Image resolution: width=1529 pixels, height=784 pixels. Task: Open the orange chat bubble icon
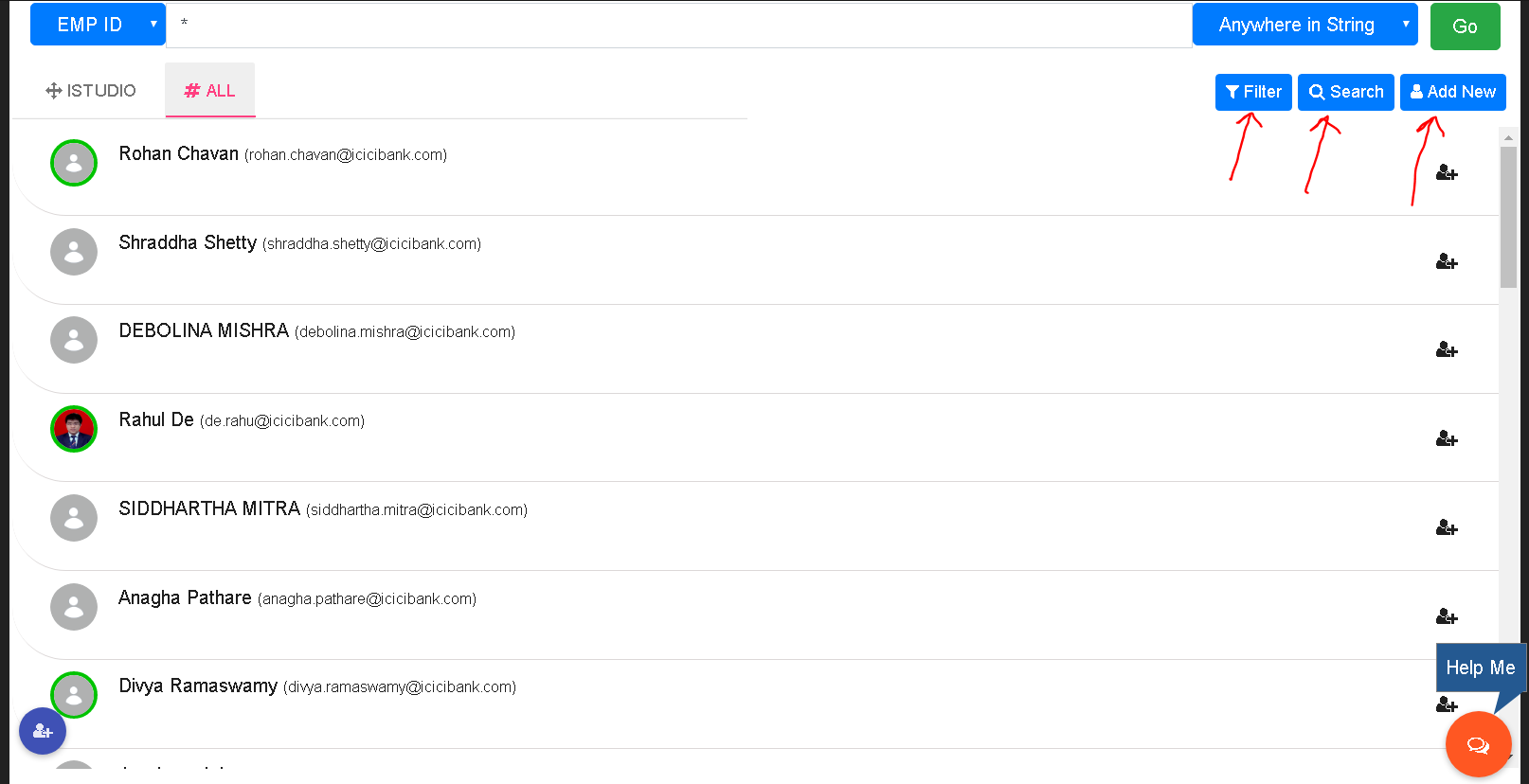click(1478, 745)
